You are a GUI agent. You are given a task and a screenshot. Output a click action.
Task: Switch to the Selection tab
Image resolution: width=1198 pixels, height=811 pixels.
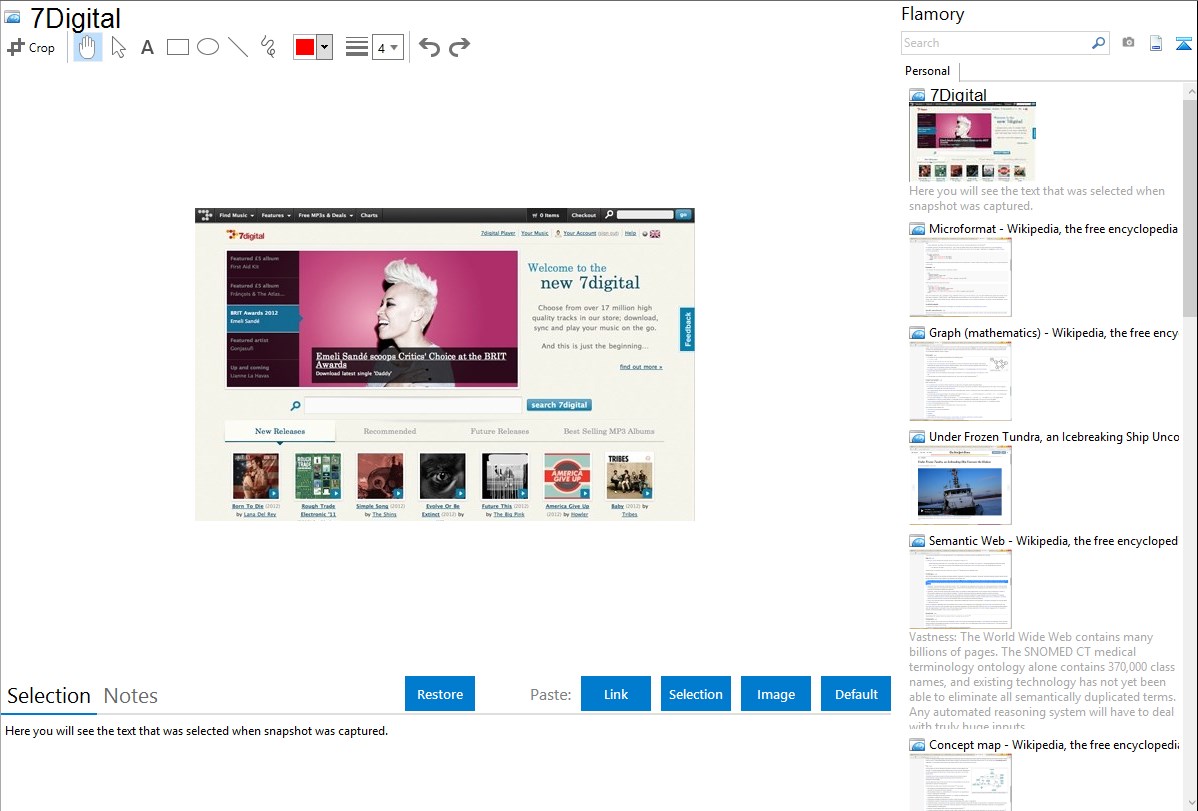point(49,696)
